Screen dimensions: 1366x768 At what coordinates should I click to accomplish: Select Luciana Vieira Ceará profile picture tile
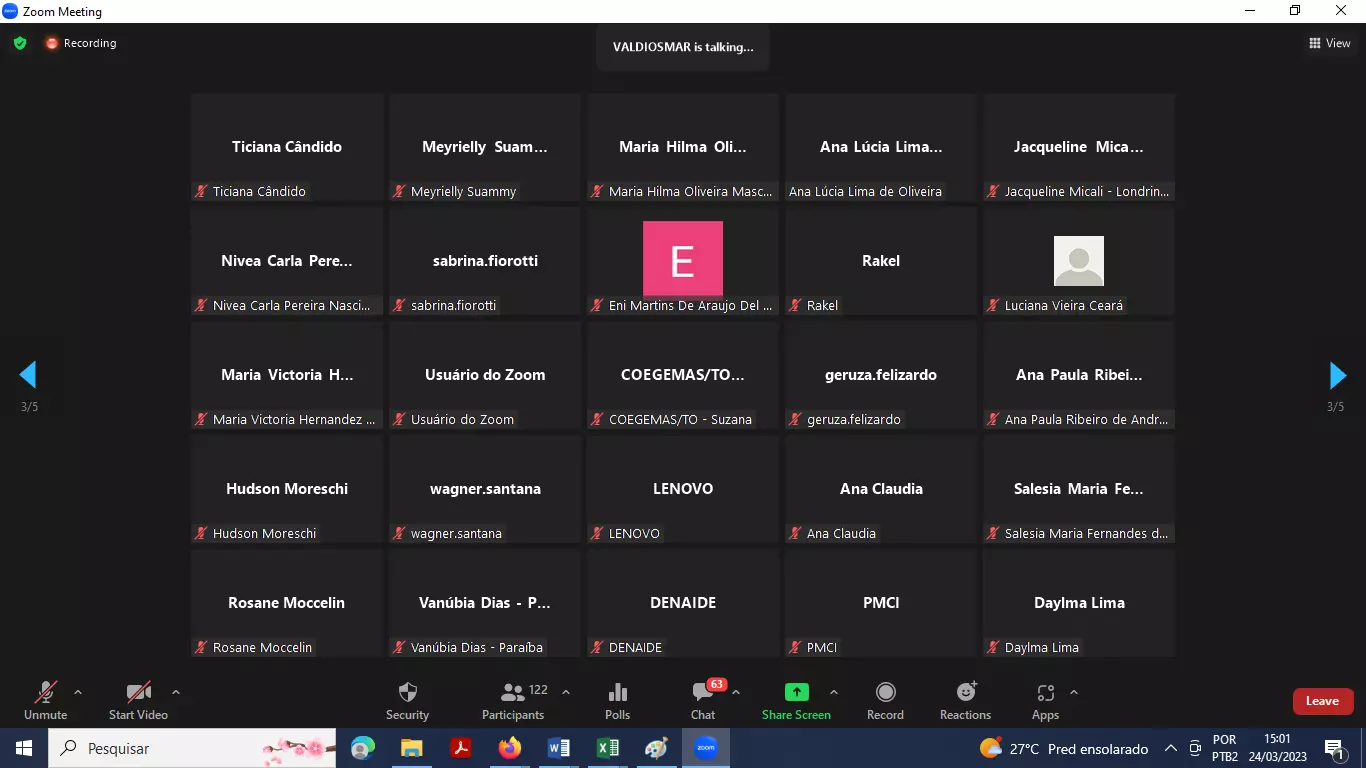[1079, 261]
